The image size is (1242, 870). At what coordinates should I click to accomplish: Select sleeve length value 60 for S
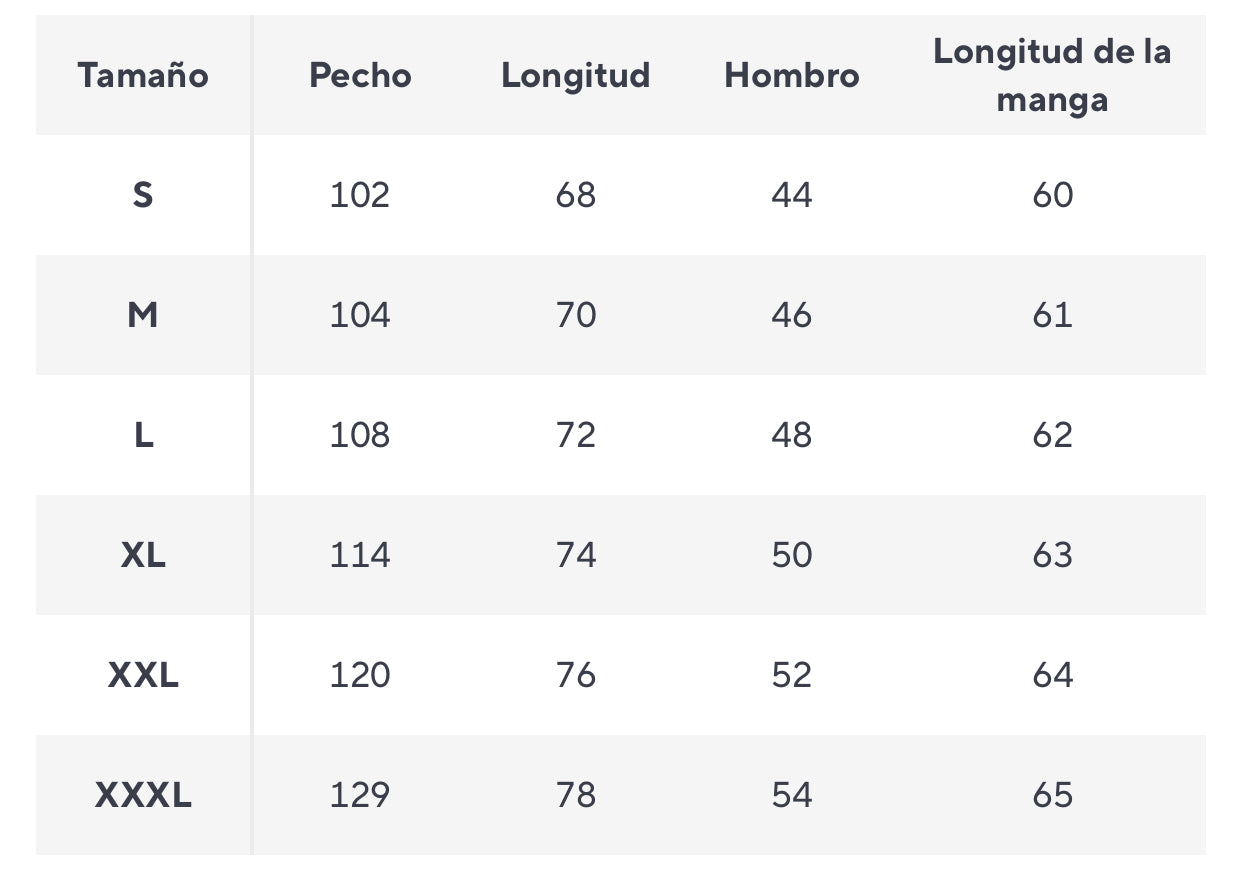point(1052,195)
